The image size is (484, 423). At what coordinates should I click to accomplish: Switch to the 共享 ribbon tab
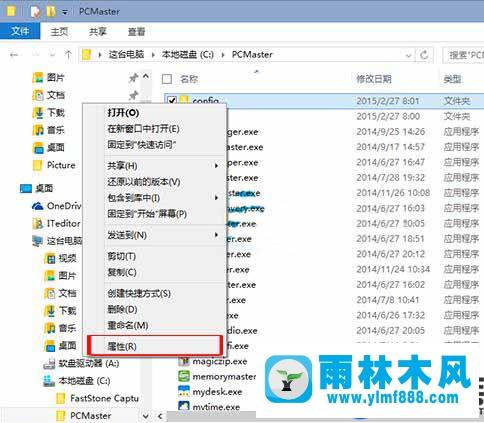[x=98, y=32]
